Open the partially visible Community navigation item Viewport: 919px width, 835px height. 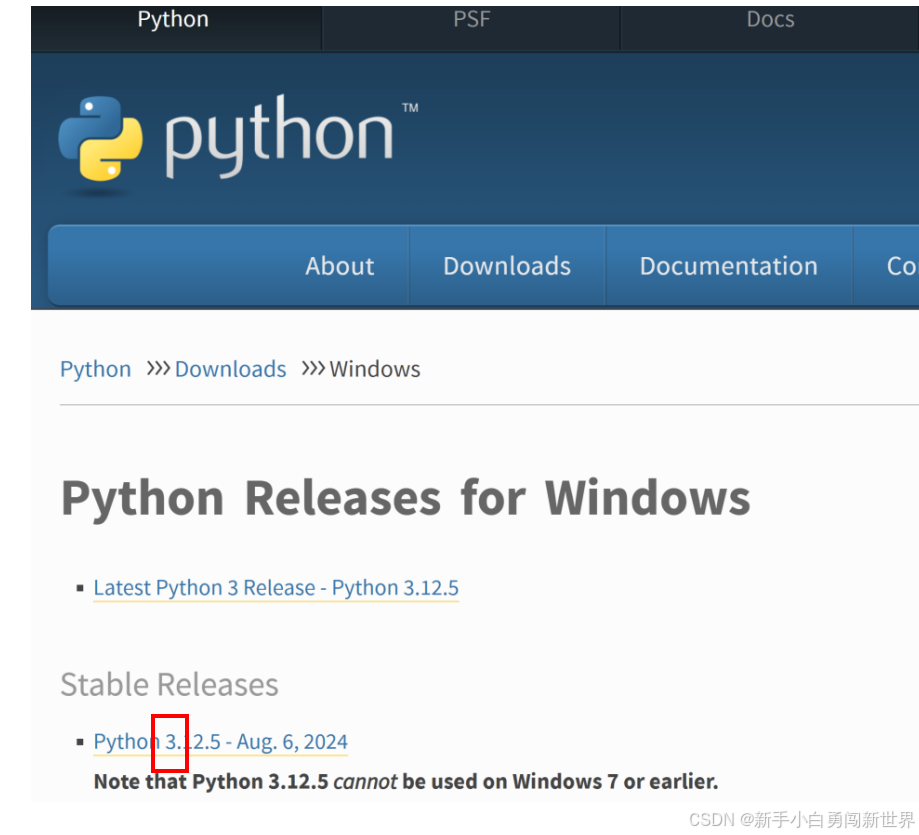898,265
